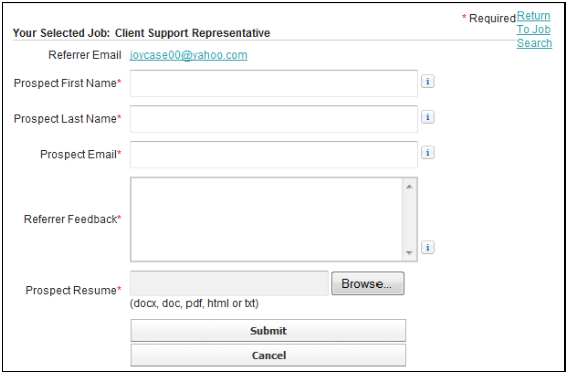
Task: Click inside the Referrer Feedback text area
Action: [267, 219]
